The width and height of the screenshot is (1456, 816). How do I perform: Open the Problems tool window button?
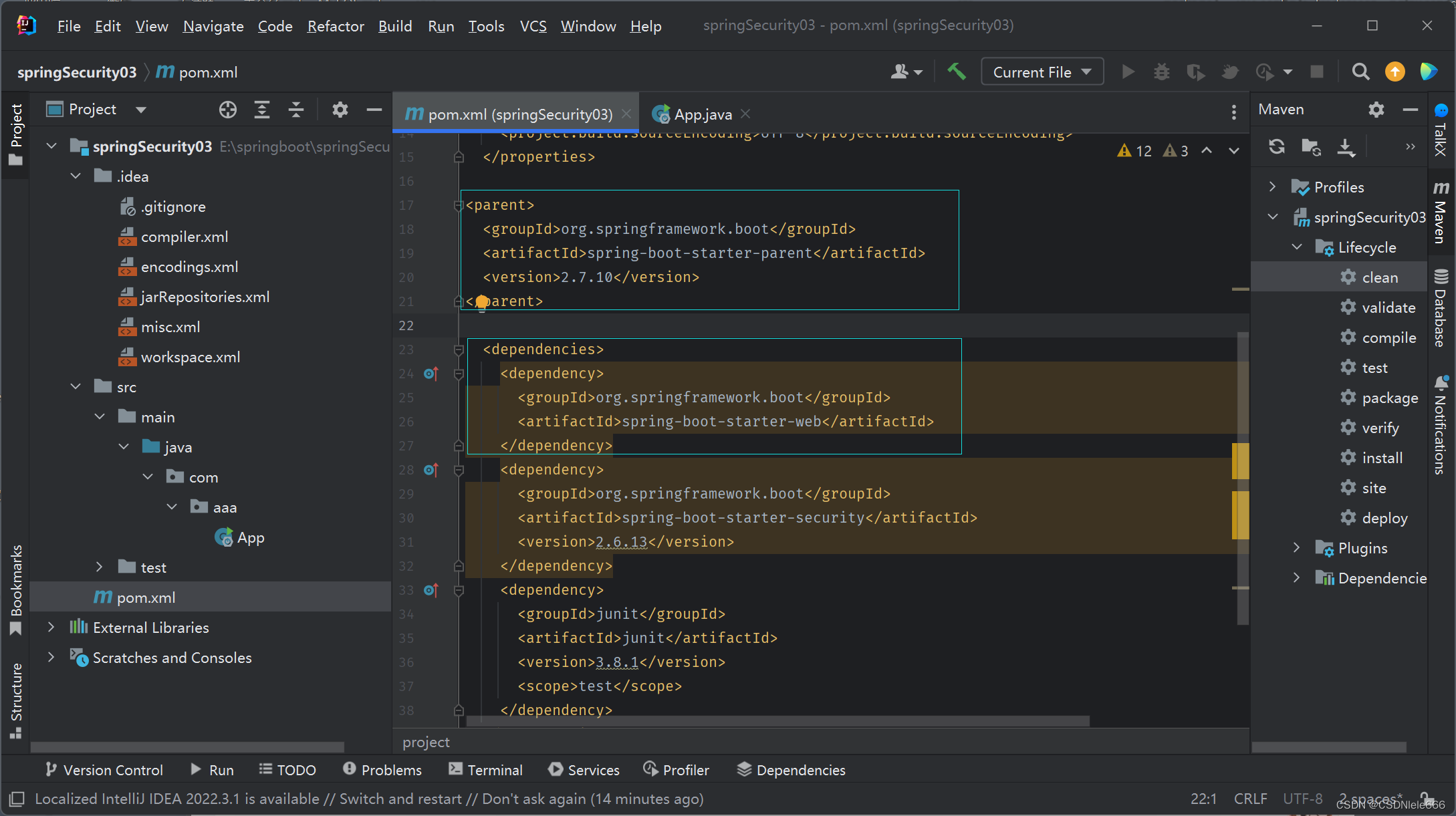(x=383, y=770)
